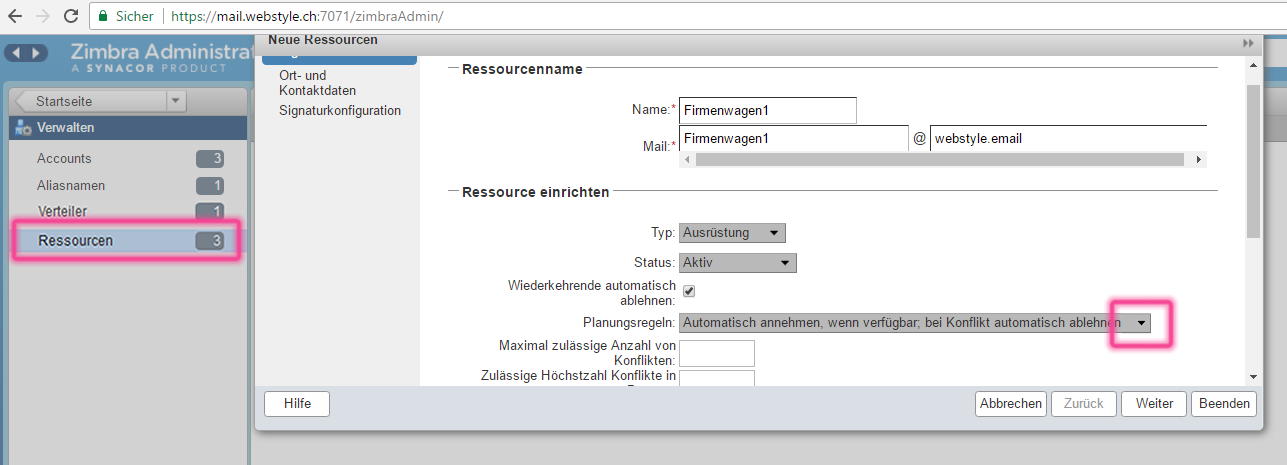The width and height of the screenshot is (1287, 465).
Task: Reload the page with the refresh icon
Action: (x=71, y=17)
